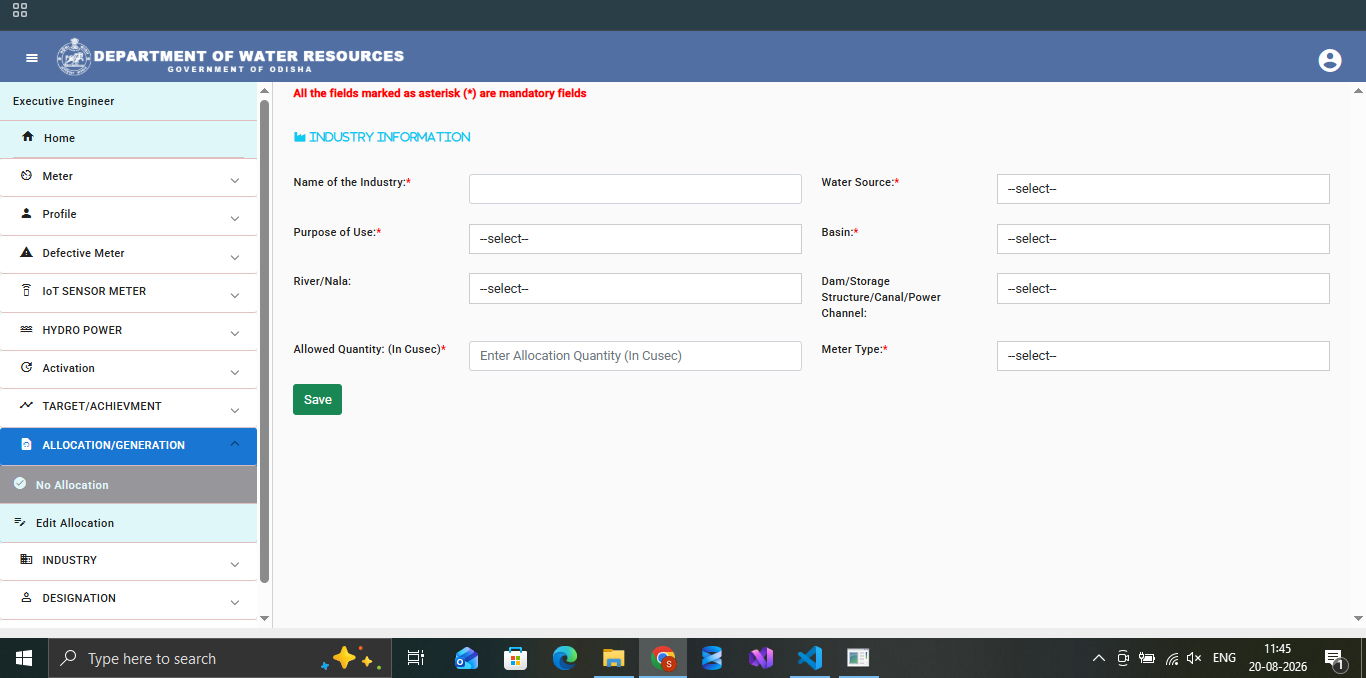Open Visual Studio from the taskbar
The width and height of the screenshot is (1366, 678).
pos(761,658)
